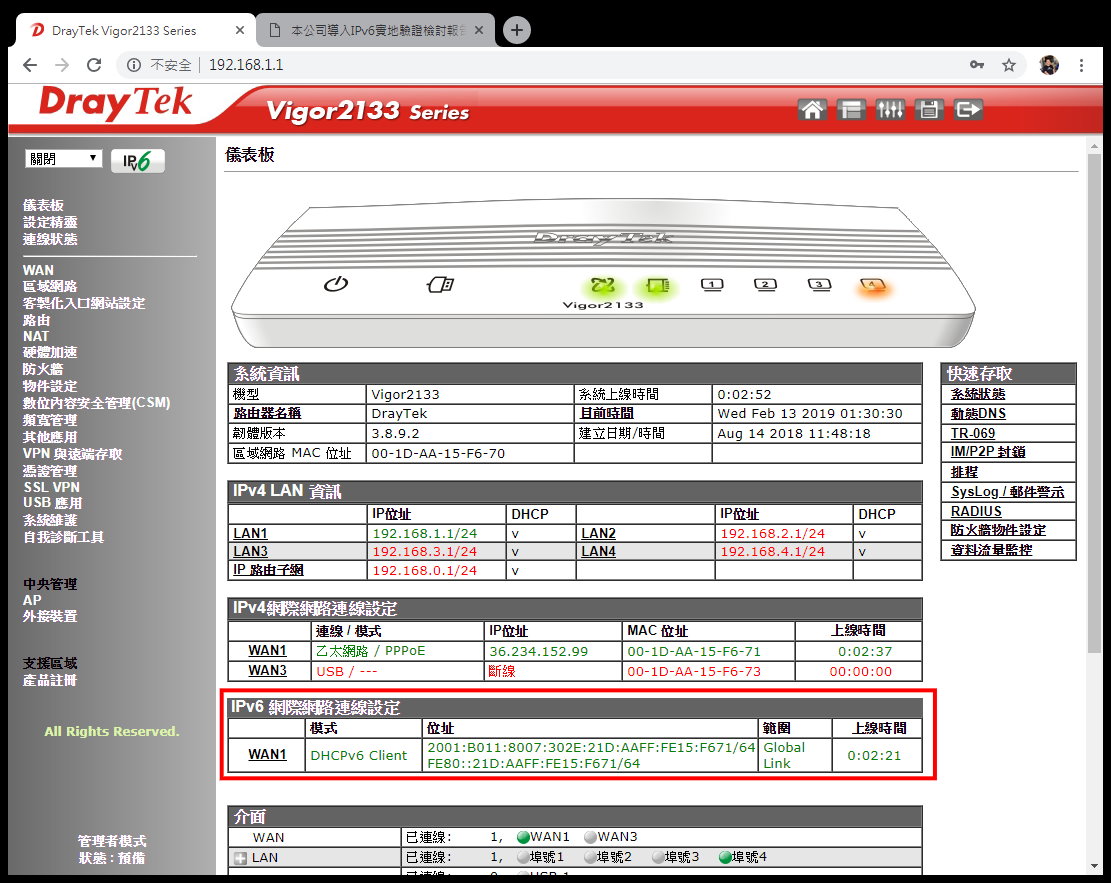Viewport: 1111px width, 883px height.
Task: Click the home icon in header
Action: (812, 110)
